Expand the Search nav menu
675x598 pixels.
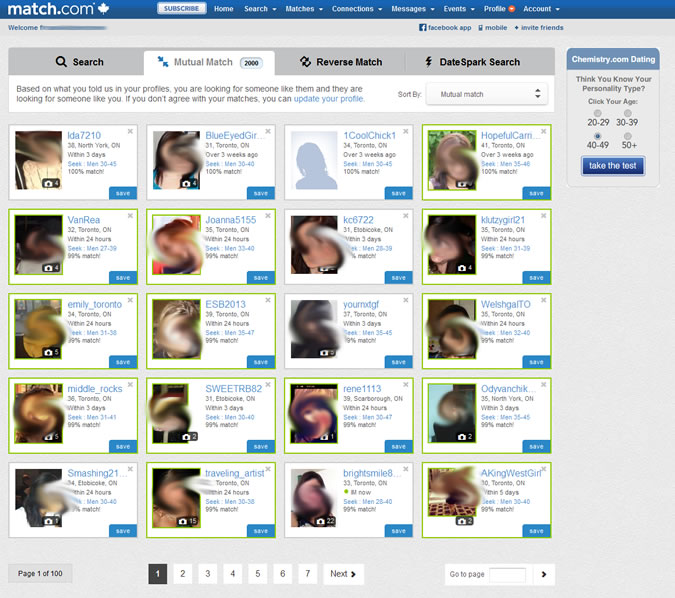[260, 9]
